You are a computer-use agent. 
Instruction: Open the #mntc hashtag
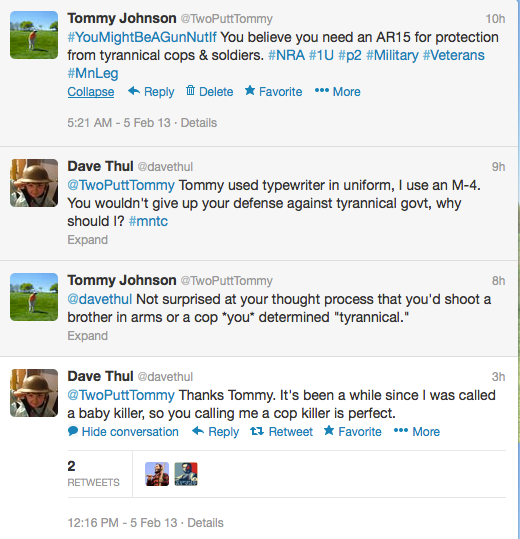coord(148,221)
